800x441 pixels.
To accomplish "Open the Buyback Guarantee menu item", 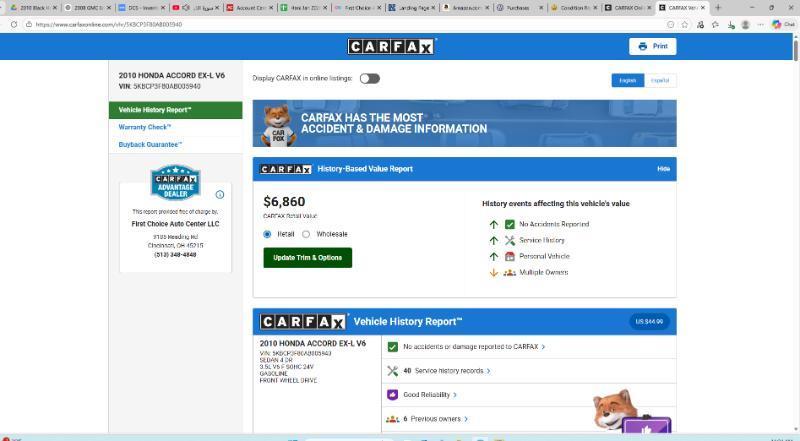I will (150, 144).
